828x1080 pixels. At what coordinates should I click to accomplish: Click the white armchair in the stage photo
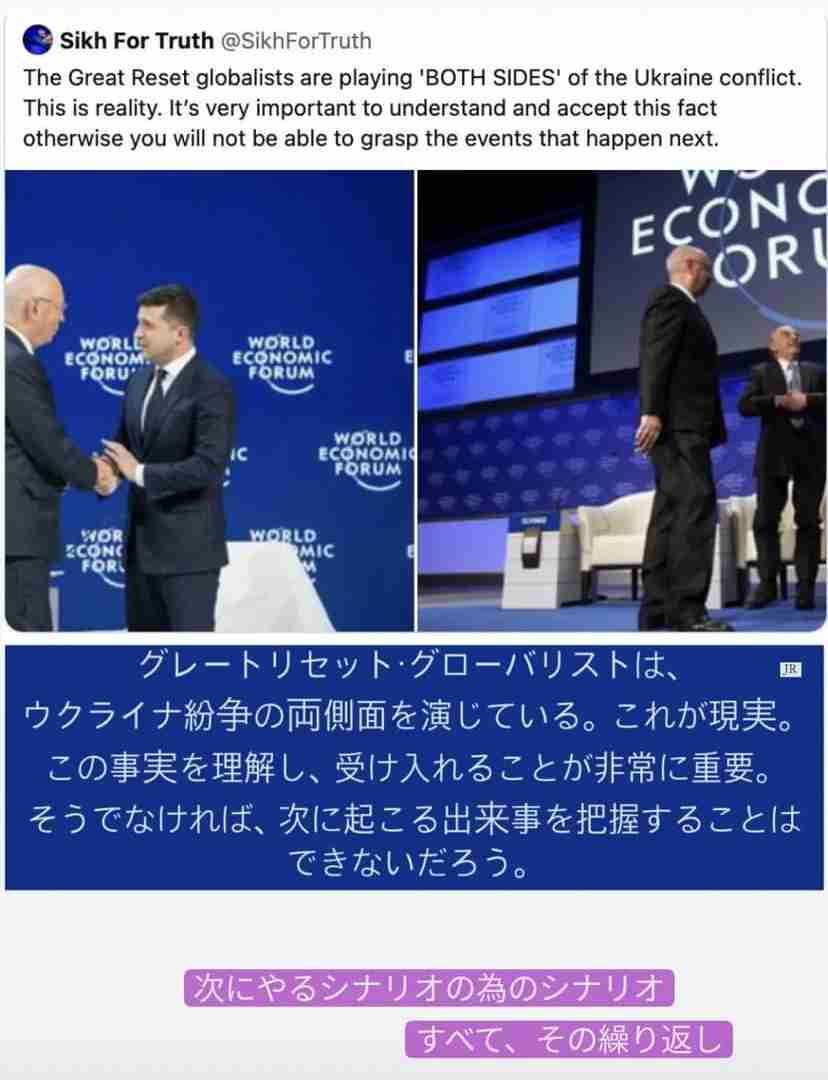tap(617, 540)
